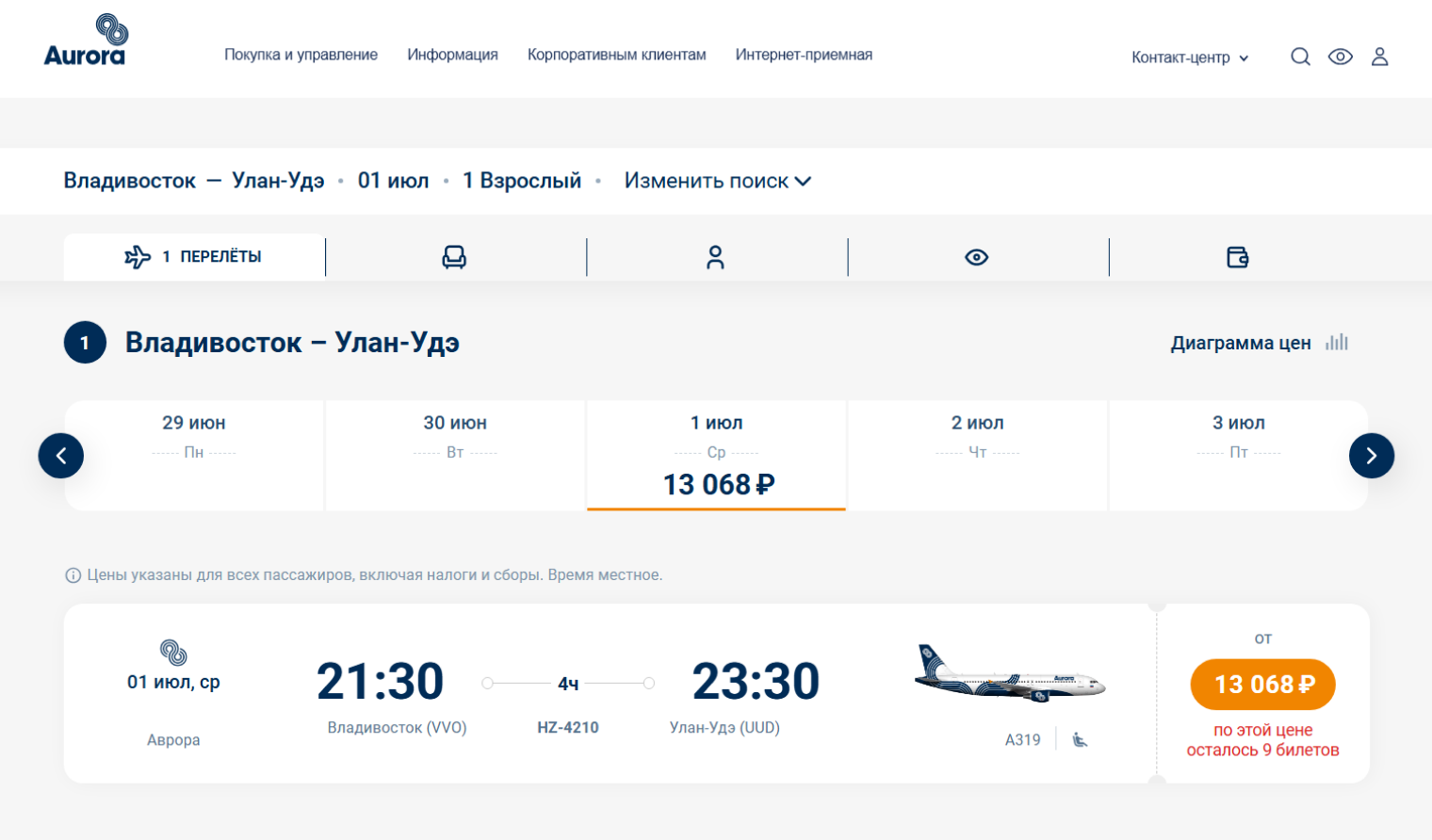Open the review step eye icon

(977, 257)
